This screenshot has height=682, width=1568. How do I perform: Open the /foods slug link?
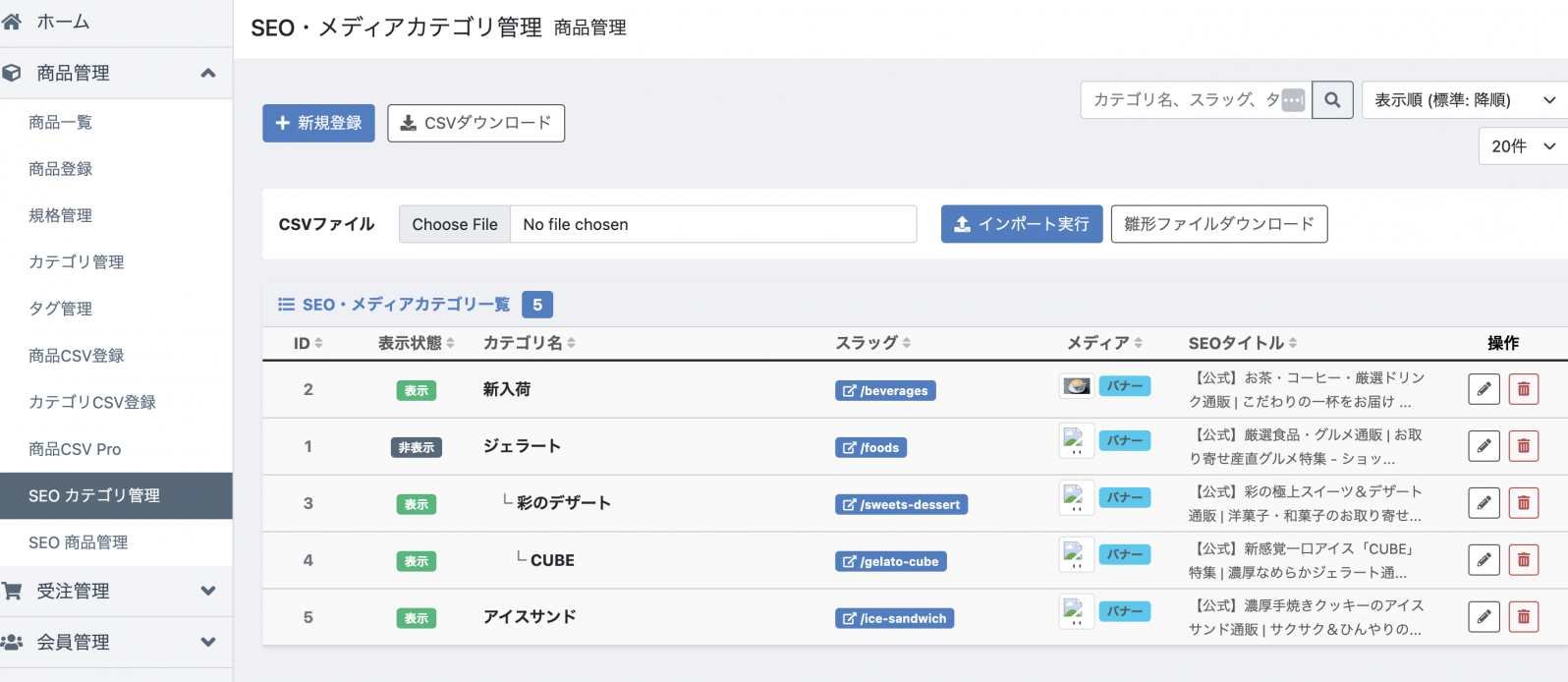pyautogui.click(x=871, y=447)
